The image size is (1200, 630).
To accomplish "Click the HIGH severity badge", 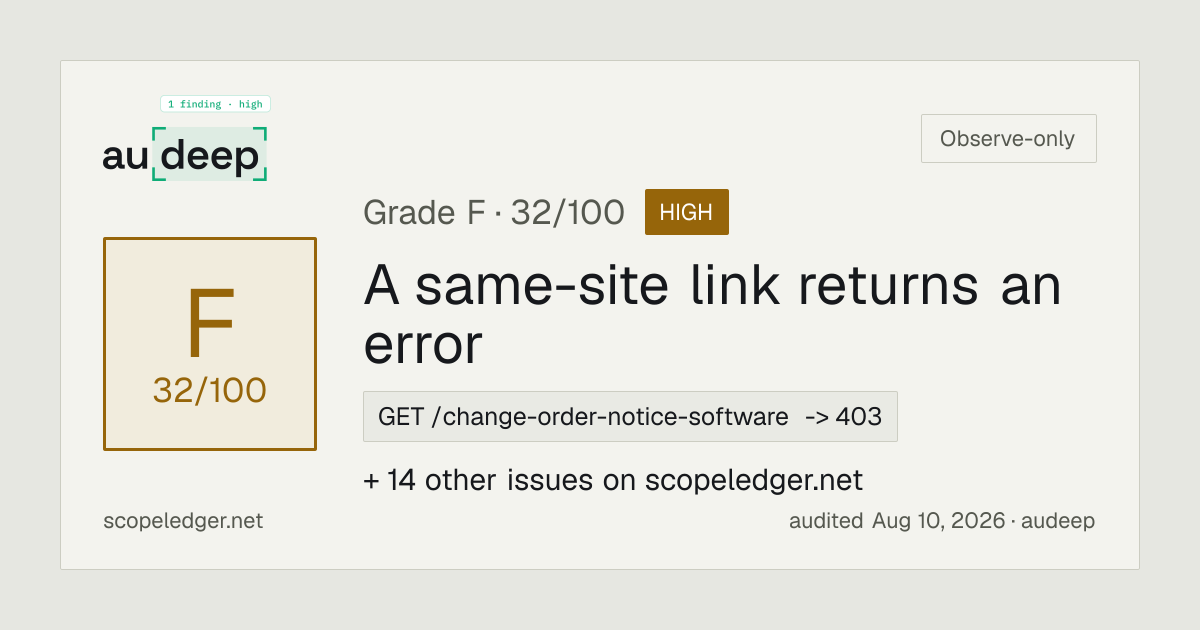I will pos(687,212).
